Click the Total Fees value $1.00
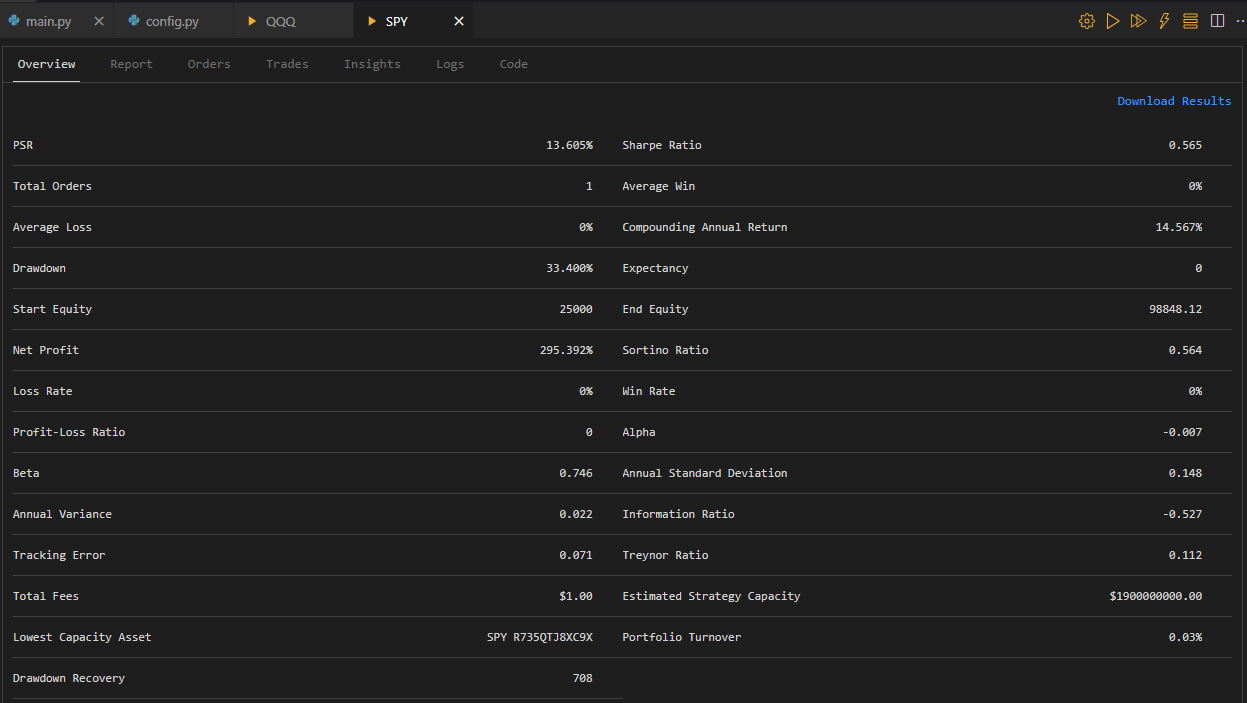The height and width of the screenshot is (703, 1247). point(576,596)
